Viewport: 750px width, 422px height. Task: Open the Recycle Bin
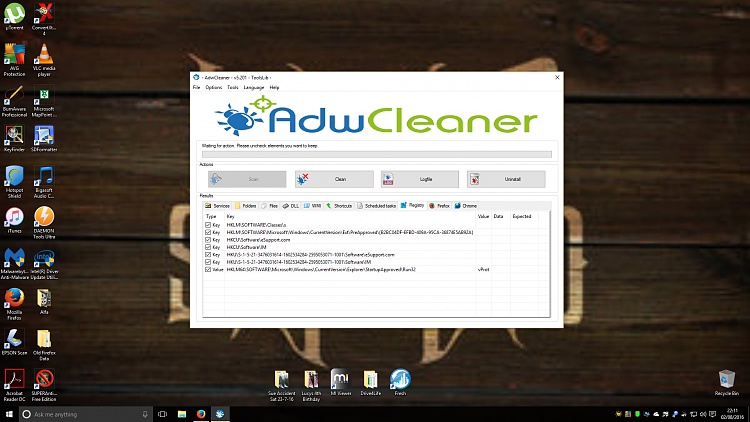pyautogui.click(x=727, y=382)
